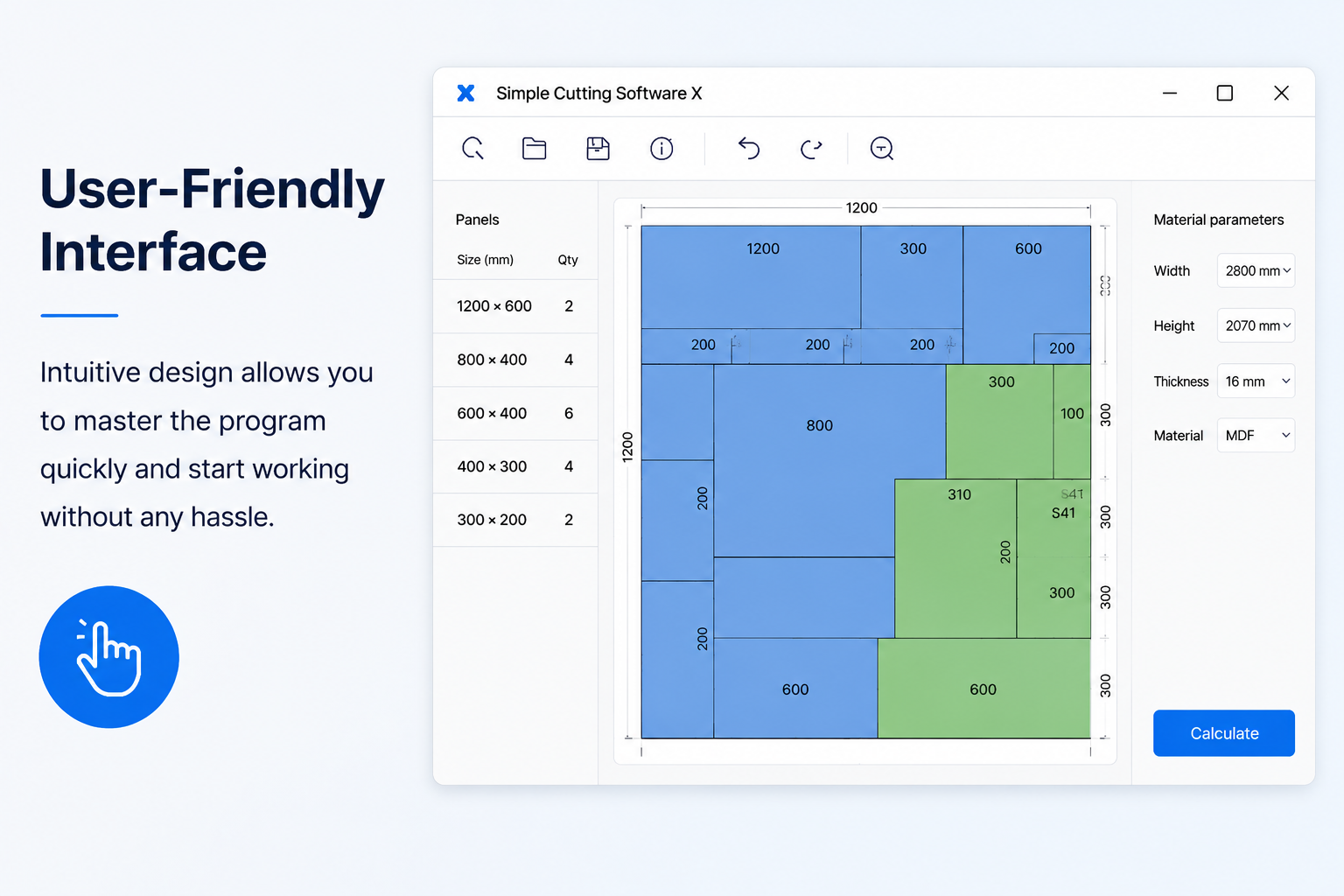1344x896 pixels.
Task: Click the Calculate button
Action: [x=1224, y=733]
